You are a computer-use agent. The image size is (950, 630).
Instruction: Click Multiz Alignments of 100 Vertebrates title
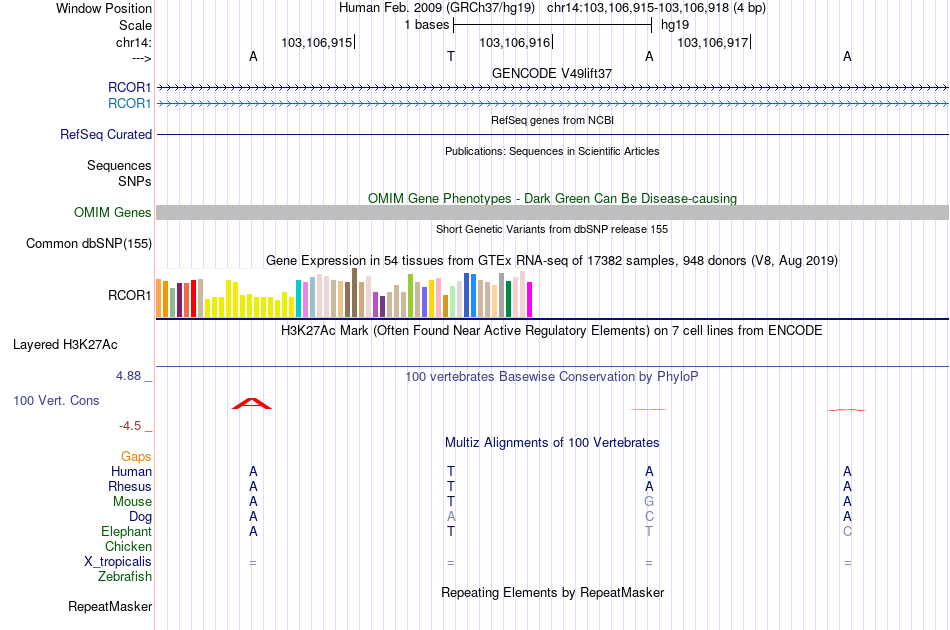552,443
